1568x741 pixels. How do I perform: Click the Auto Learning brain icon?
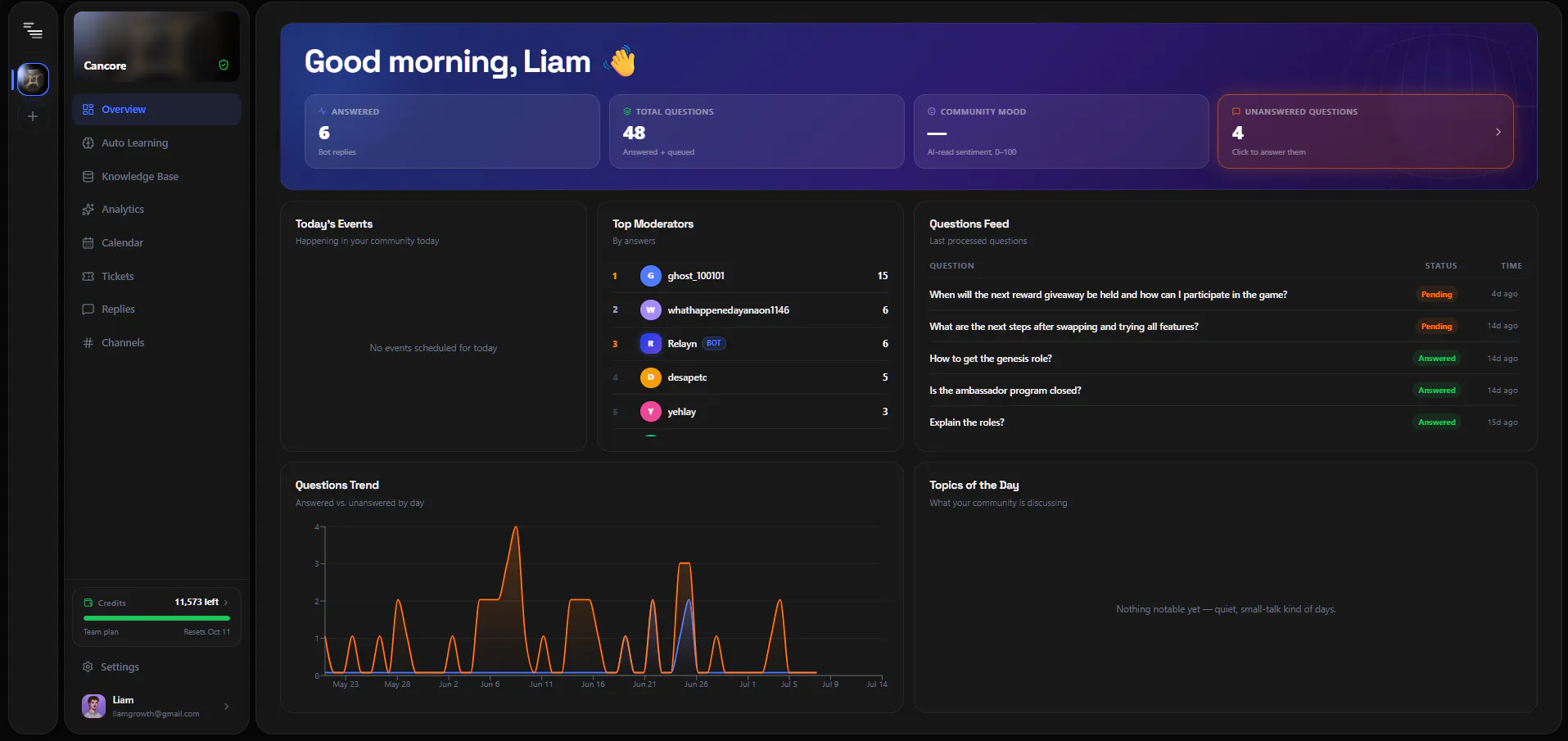point(88,142)
